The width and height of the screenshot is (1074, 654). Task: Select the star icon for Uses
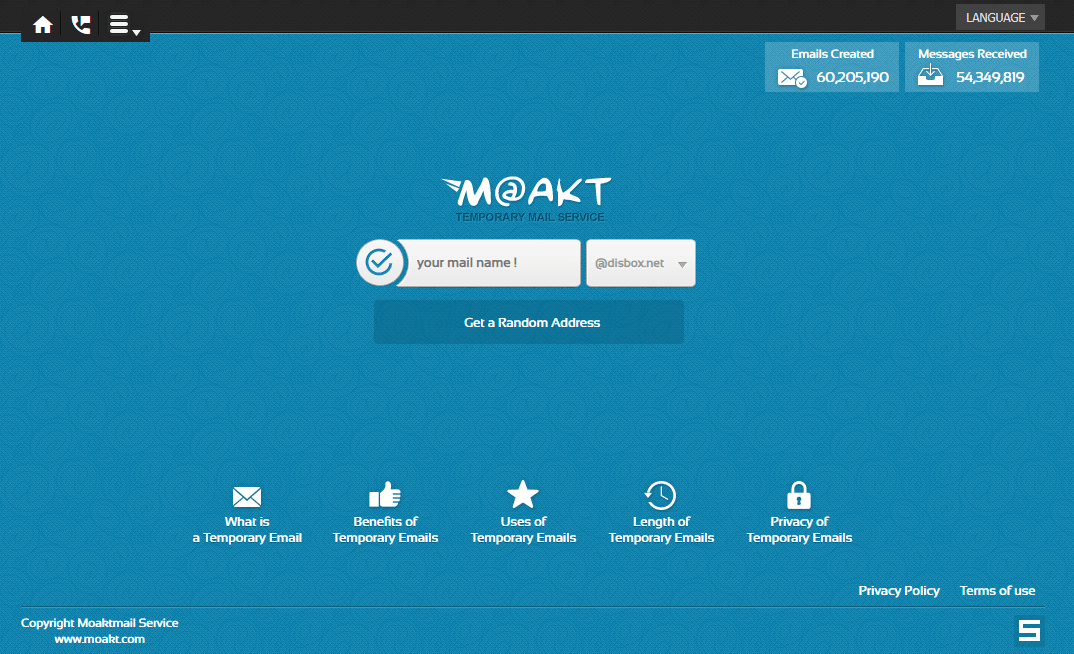[x=523, y=493]
